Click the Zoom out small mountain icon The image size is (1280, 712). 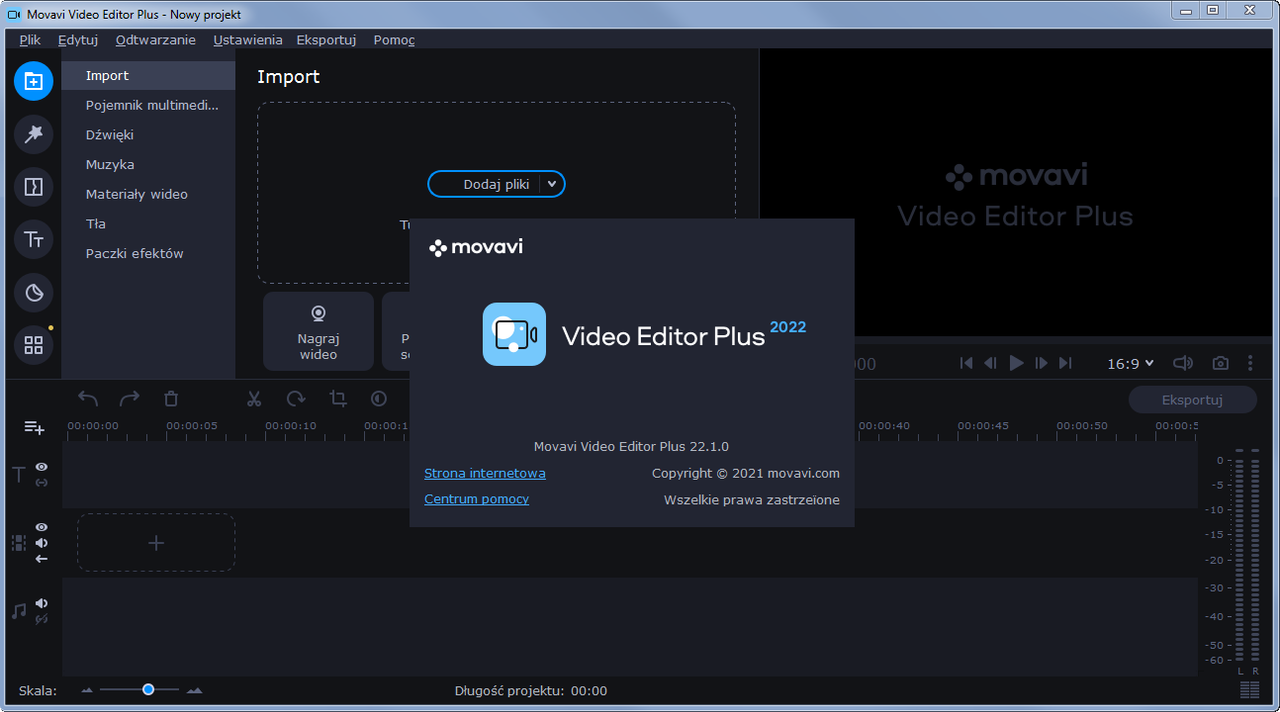pos(87,690)
